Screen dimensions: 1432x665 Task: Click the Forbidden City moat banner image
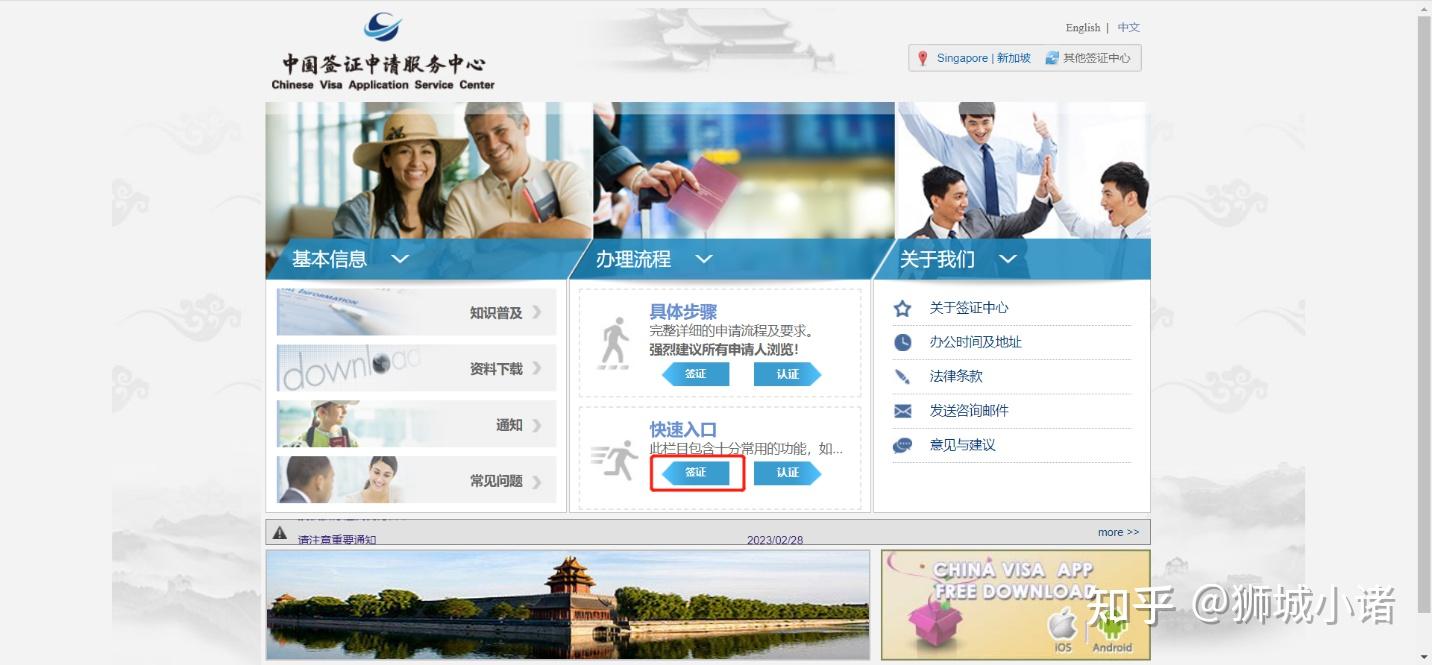(568, 605)
